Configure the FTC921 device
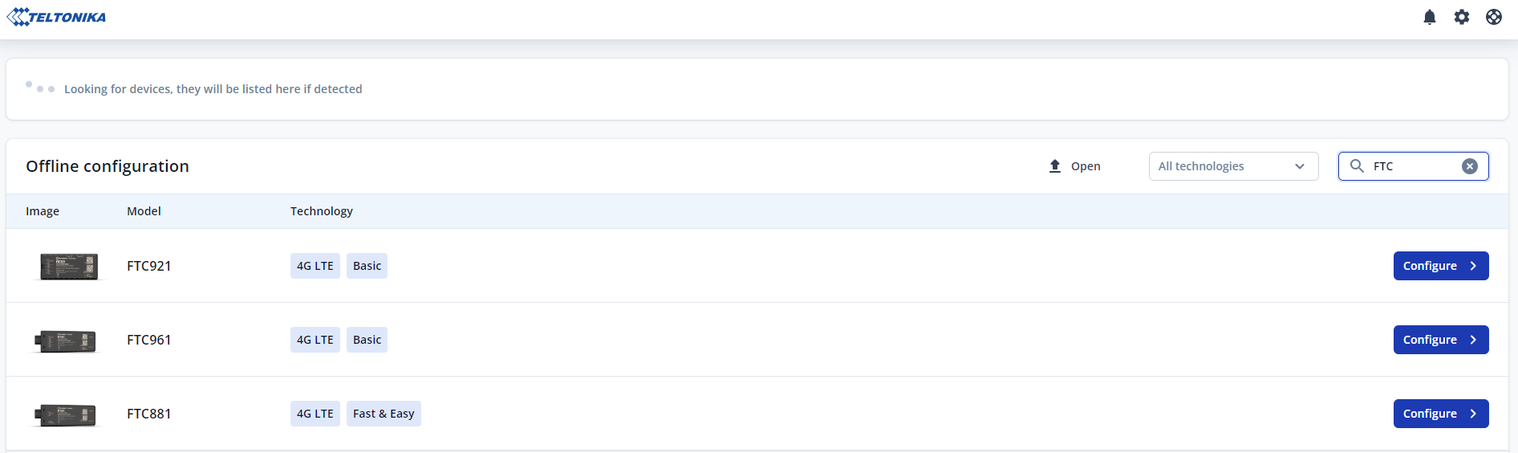The height and width of the screenshot is (453, 1518). pos(1440,266)
